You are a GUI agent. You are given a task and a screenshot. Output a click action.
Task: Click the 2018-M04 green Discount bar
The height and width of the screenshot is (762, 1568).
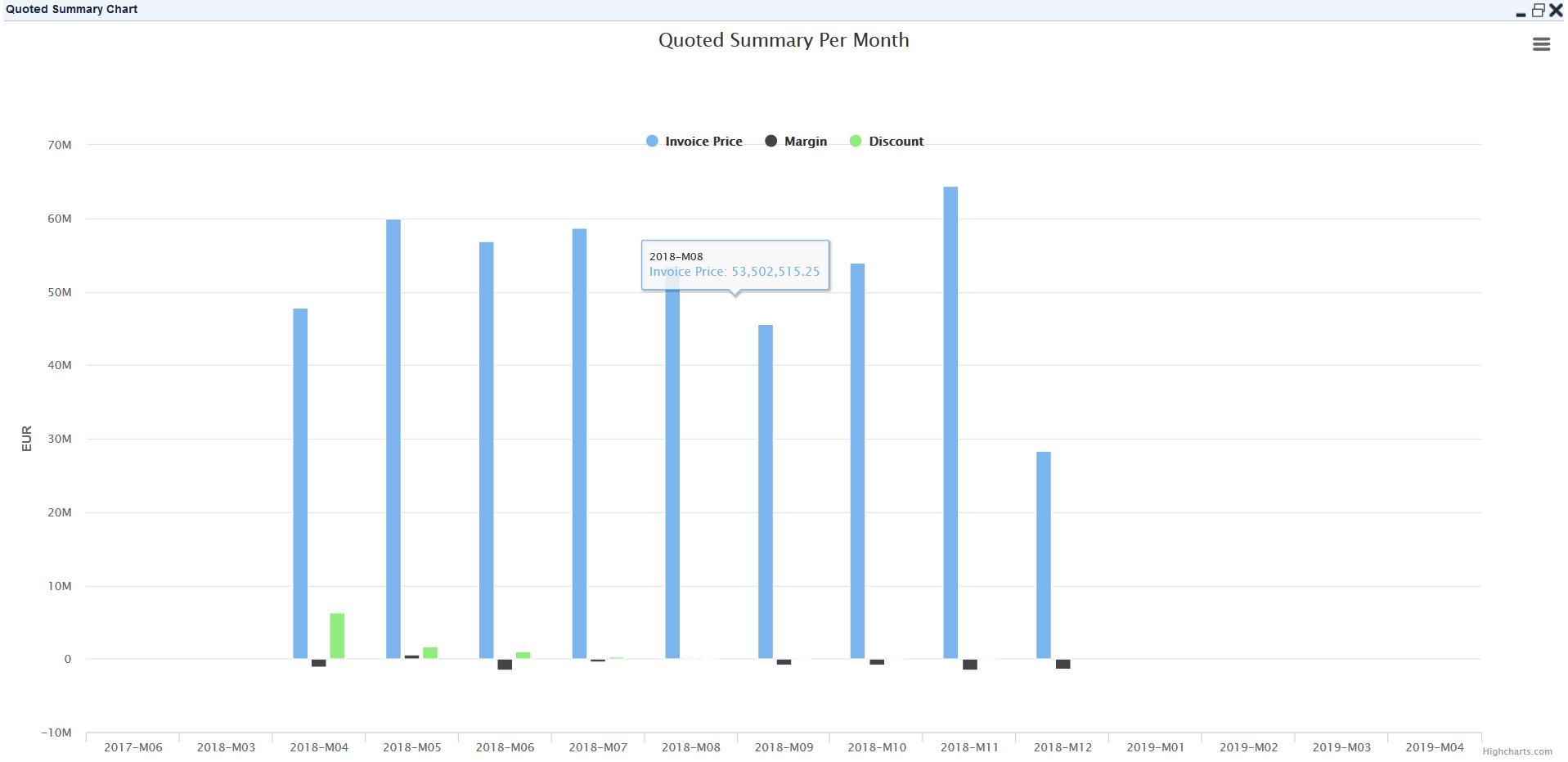click(337, 636)
